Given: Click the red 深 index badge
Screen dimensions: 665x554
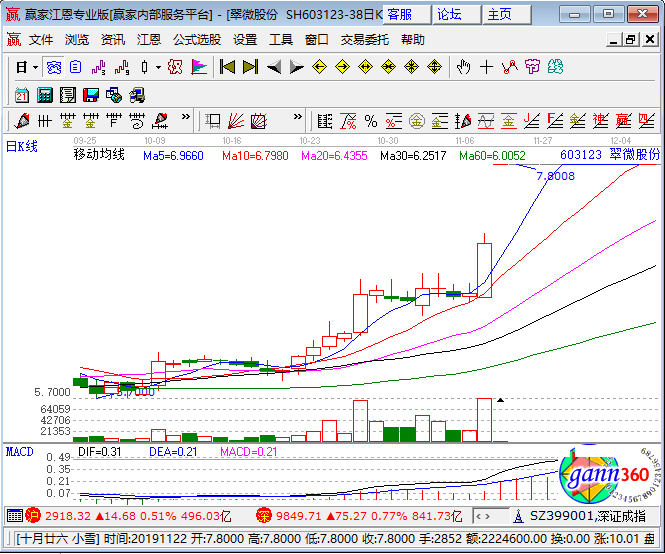Looking at the screenshot, I should pyautogui.click(x=263, y=516).
